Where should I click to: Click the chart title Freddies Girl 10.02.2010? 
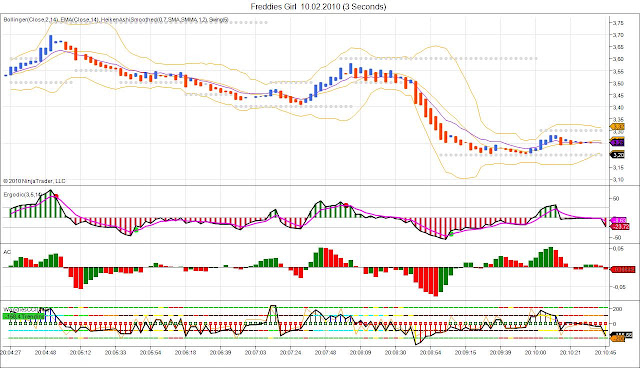click(295, 7)
